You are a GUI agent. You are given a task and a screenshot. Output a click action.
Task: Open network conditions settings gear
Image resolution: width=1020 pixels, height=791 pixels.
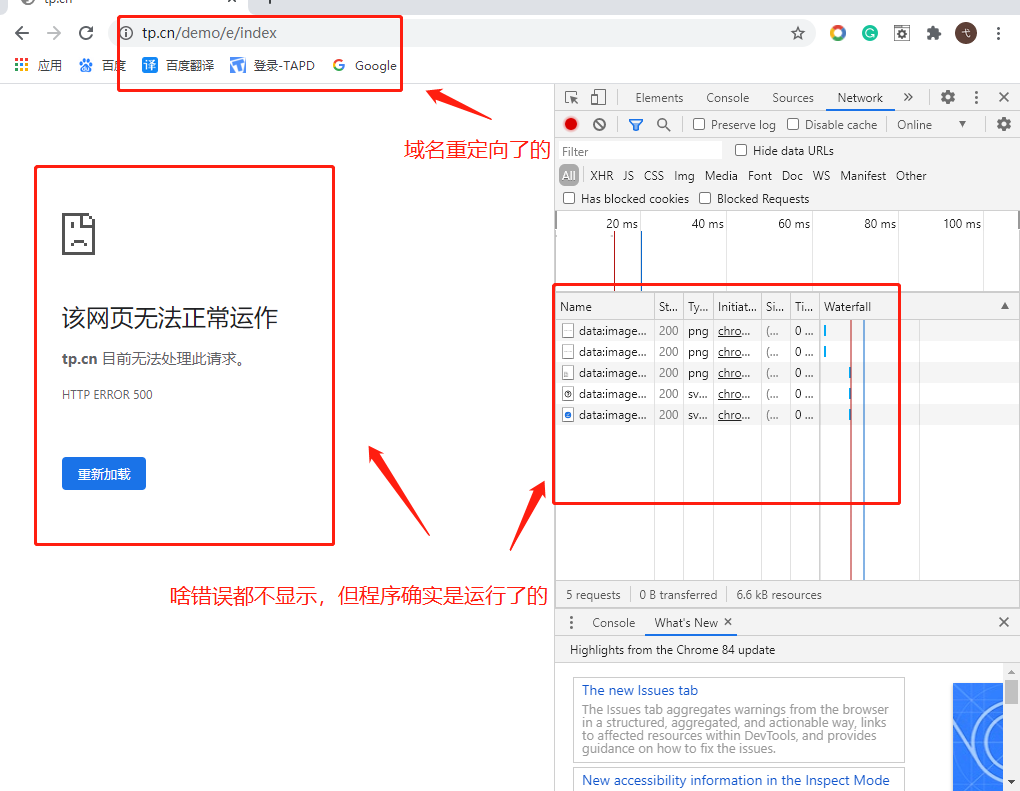pos(1003,124)
